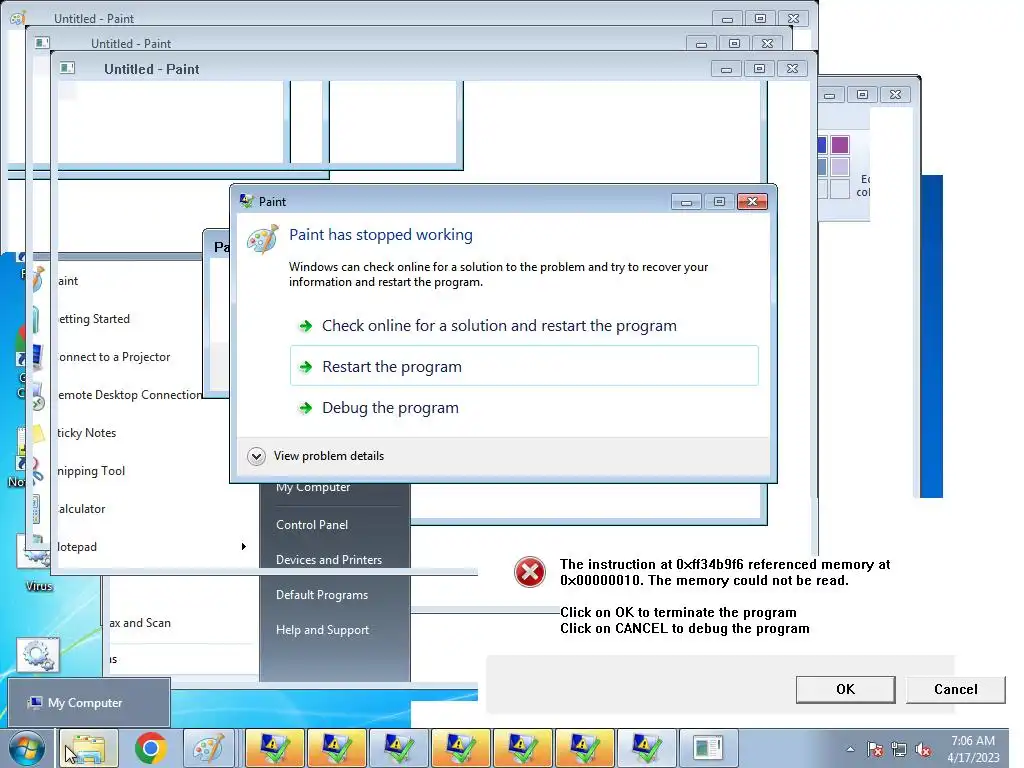
Task: Click OK to terminate the program
Action: pyautogui.click(x=845, y=689)
